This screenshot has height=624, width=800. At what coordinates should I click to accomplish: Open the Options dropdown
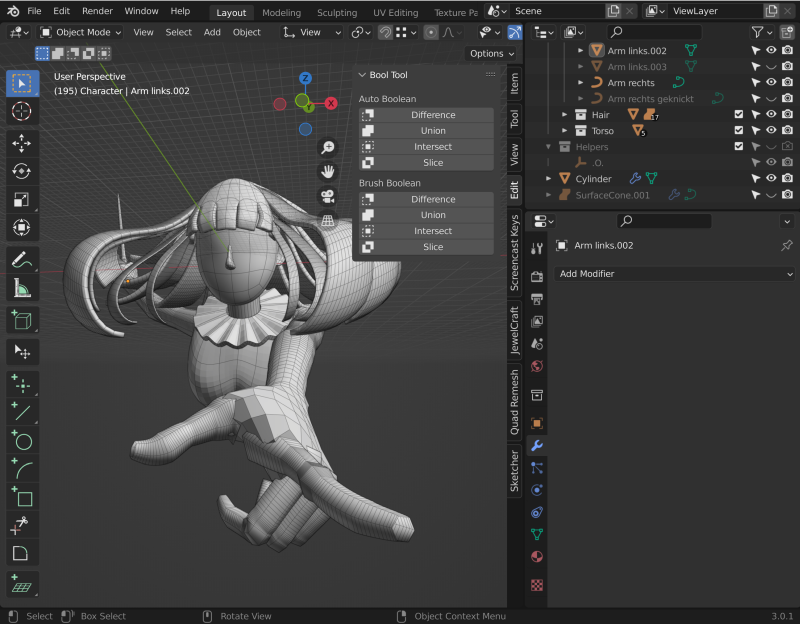tap(492, 54)
